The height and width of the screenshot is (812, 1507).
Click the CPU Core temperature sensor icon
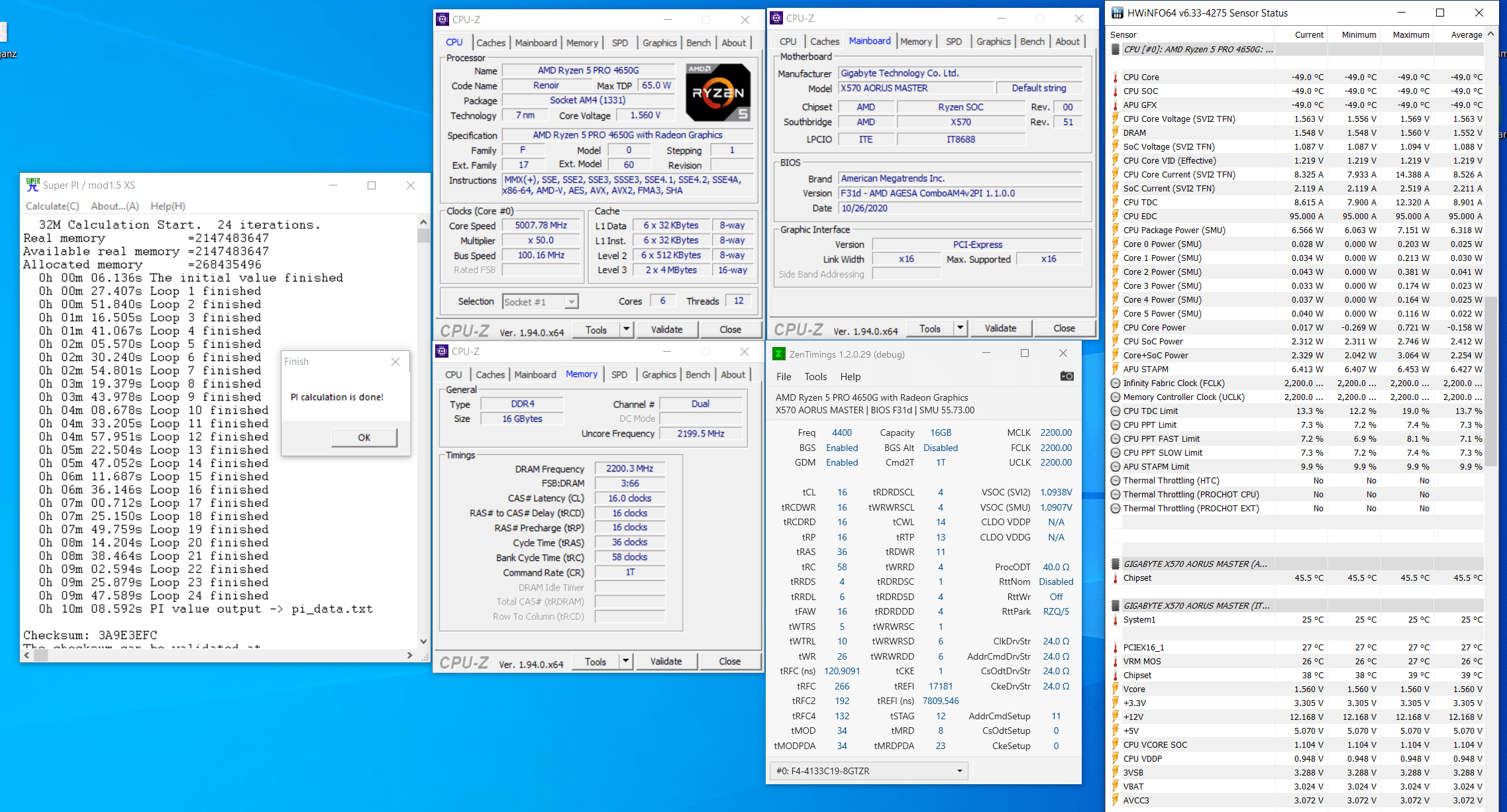[1116, 77]
